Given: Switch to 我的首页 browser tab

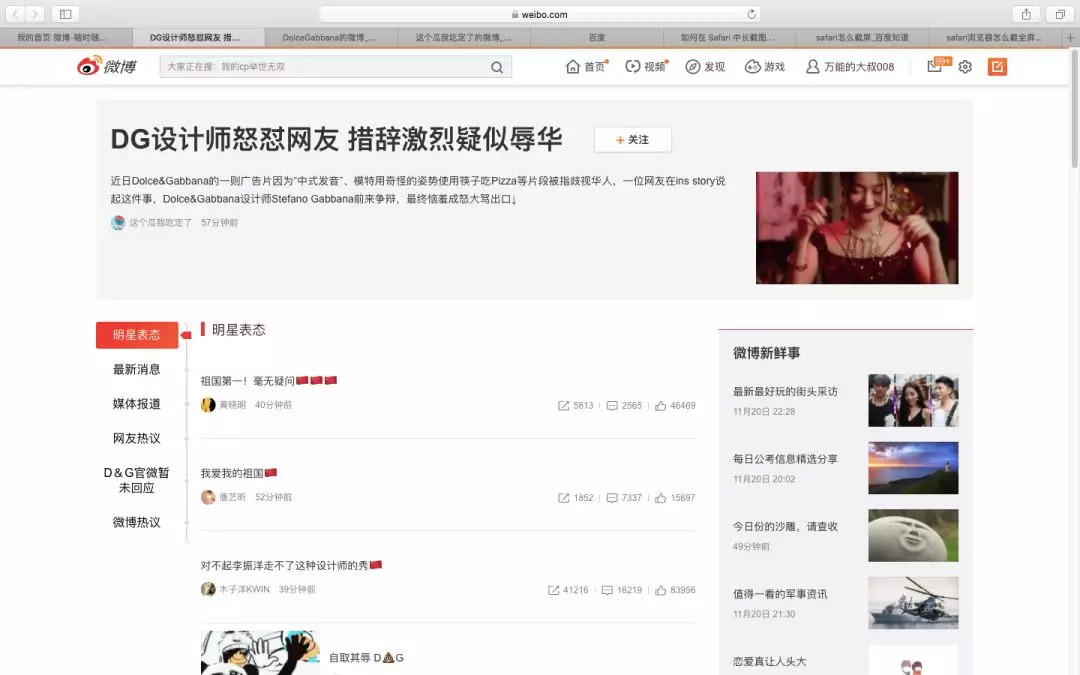Looking at the screenshot, I should 66,38.
